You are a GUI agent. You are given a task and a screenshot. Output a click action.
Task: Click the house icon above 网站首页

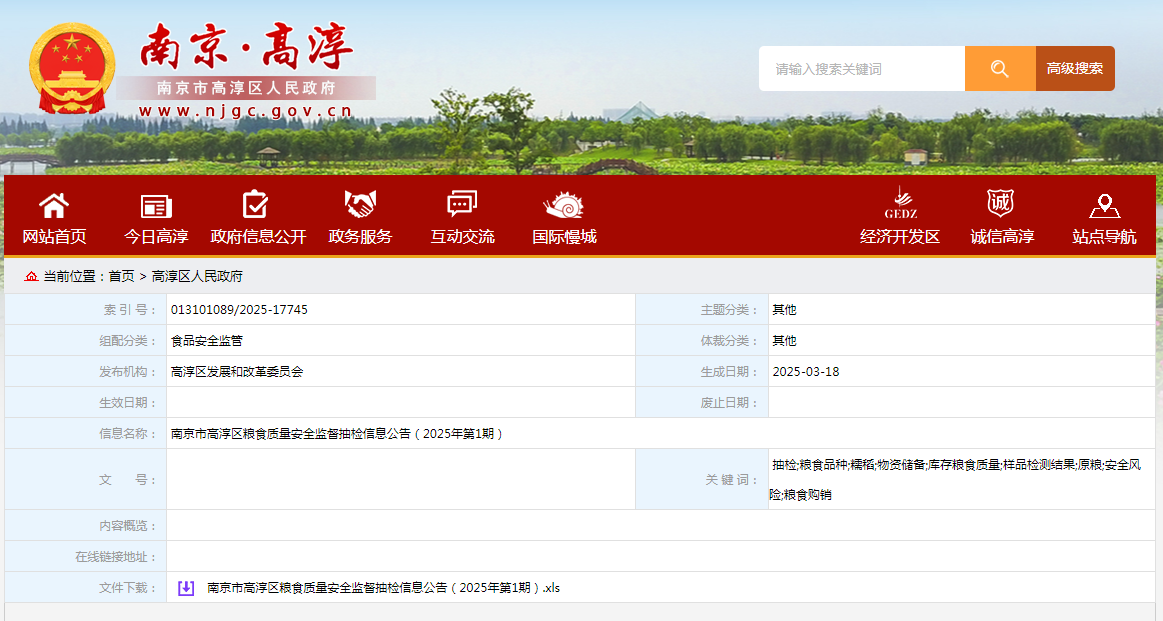point(54,206)
